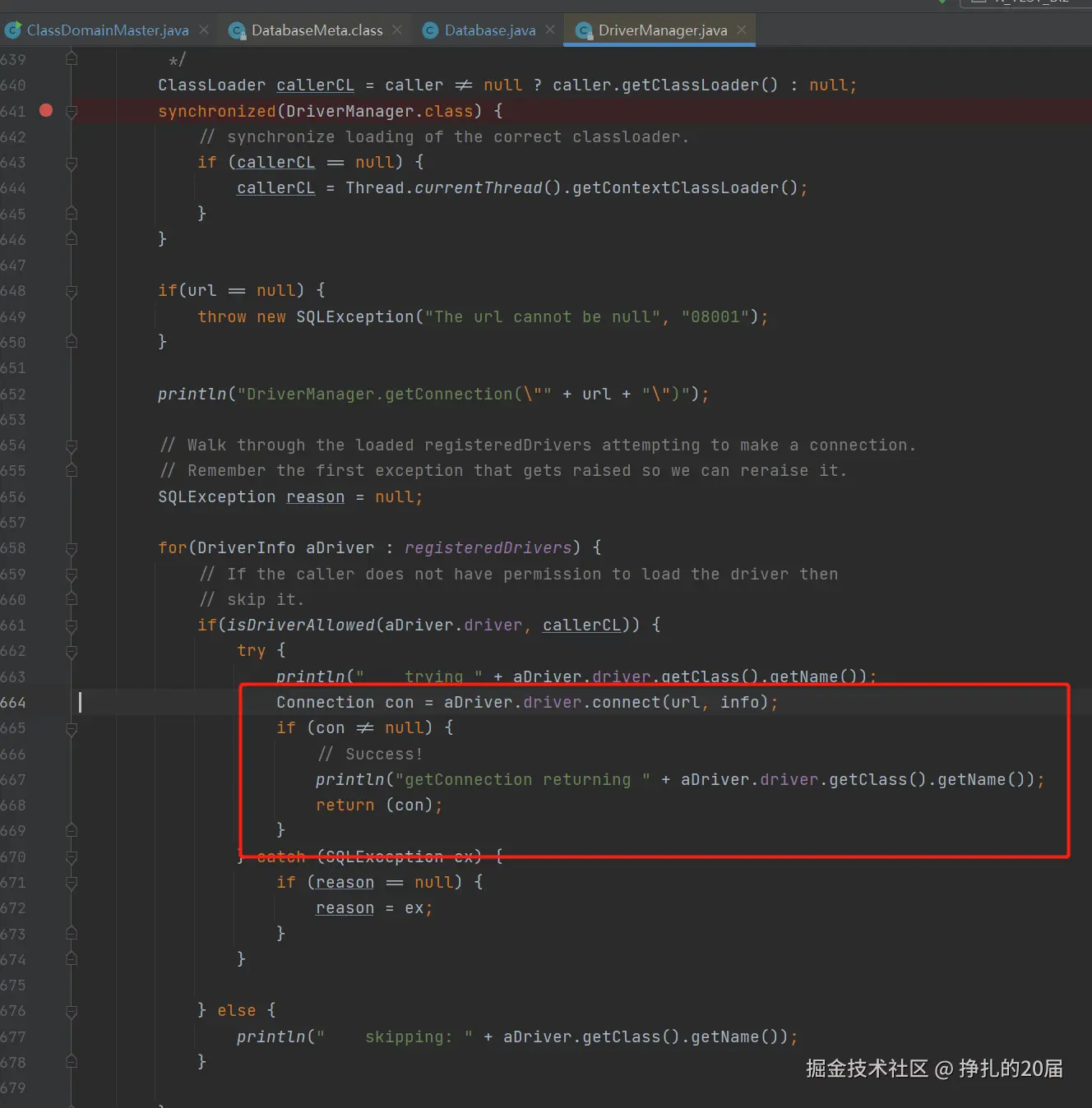1092x1108 pixels.
Task: Click DriverManager.class on line 641
Action: [x=379, y=111]
